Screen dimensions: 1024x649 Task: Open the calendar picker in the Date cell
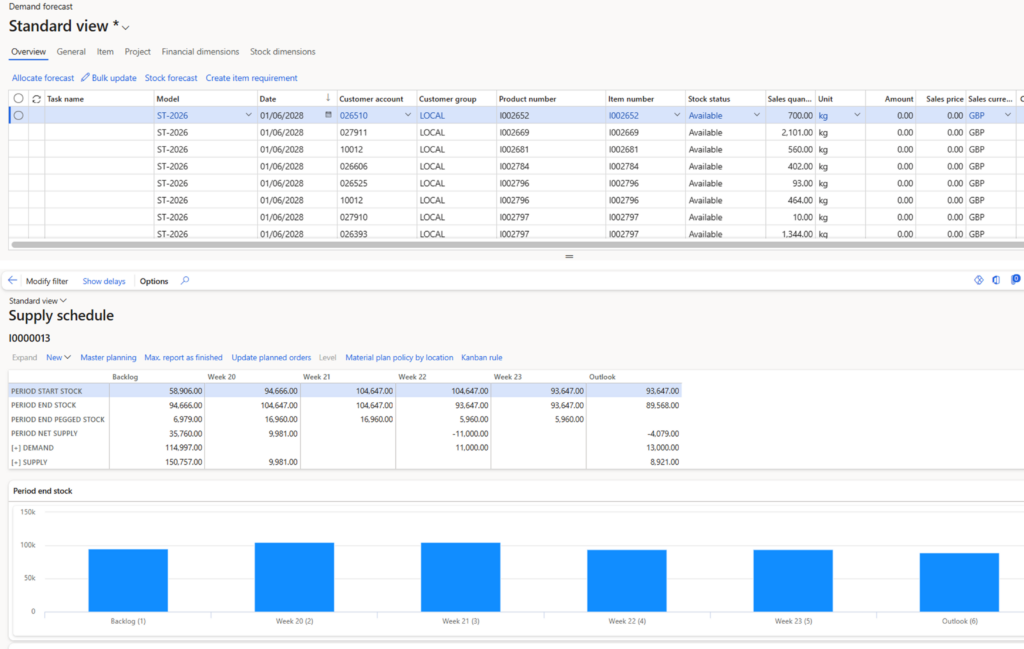328,115
